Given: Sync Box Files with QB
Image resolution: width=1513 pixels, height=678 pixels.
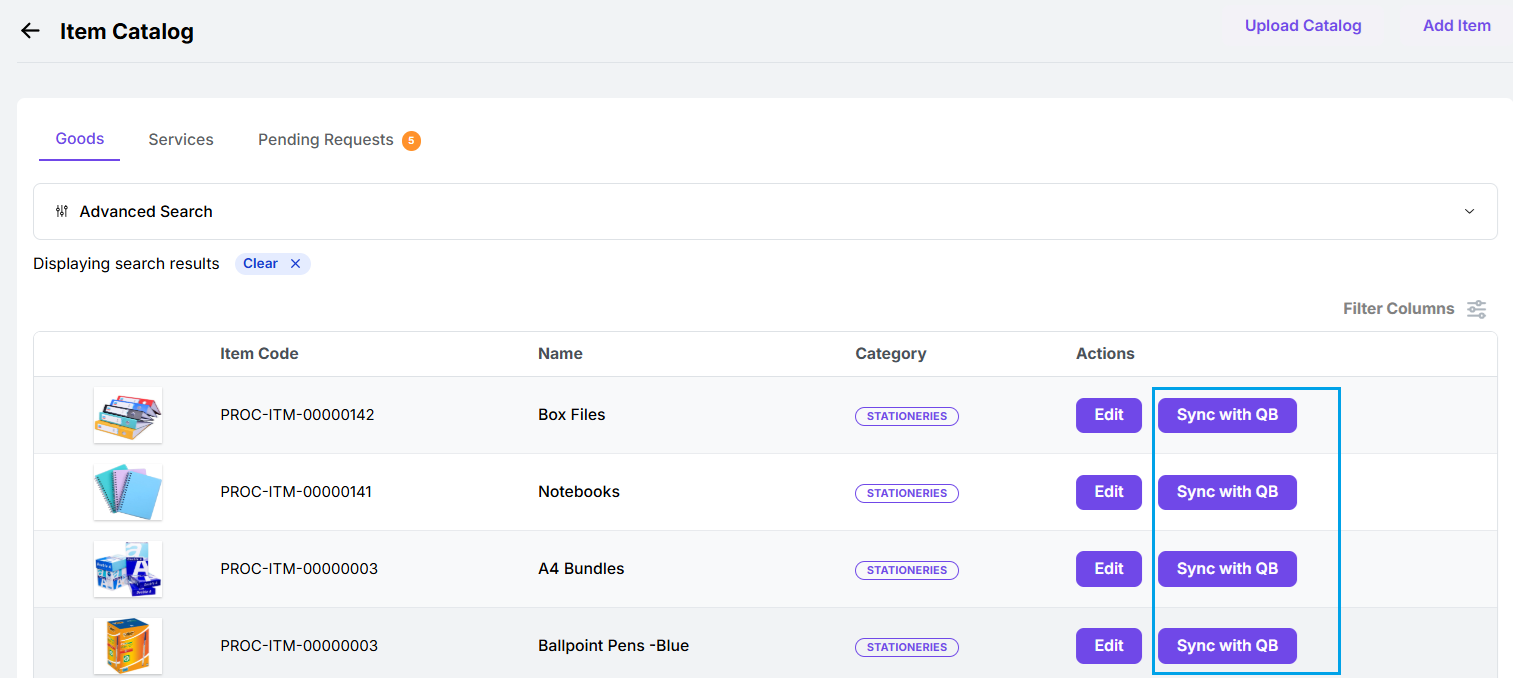Looking at the screenshot, I should pyautogui.click(x=1227, y=415).
